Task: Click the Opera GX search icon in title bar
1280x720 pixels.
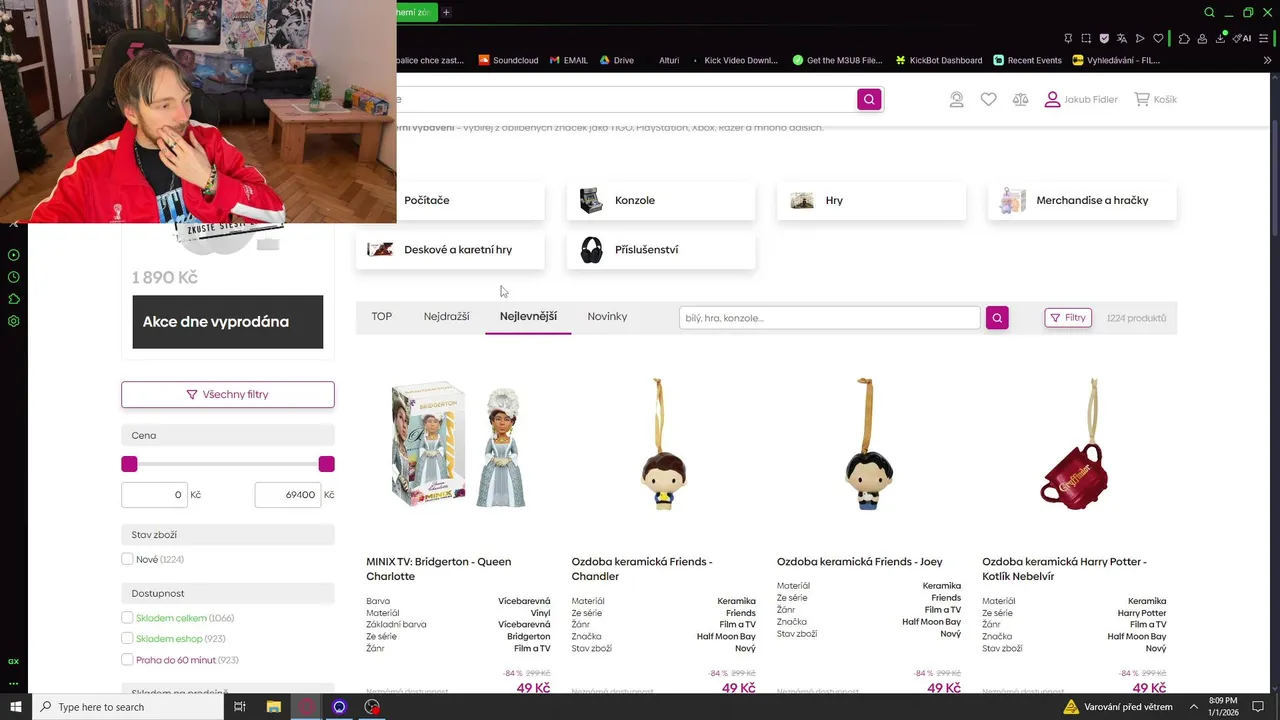Action: coord(1209,12)
